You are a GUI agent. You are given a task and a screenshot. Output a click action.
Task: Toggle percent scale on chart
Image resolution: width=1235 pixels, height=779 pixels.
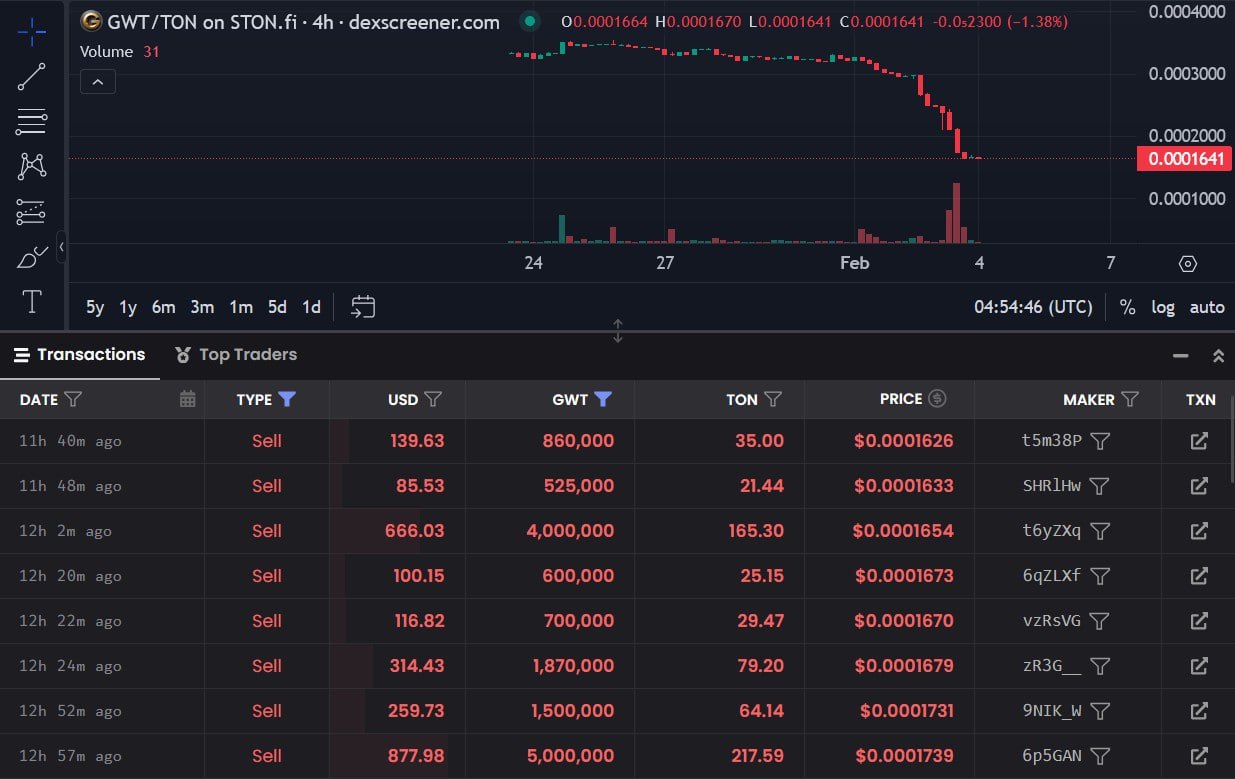click(1127, 307)
